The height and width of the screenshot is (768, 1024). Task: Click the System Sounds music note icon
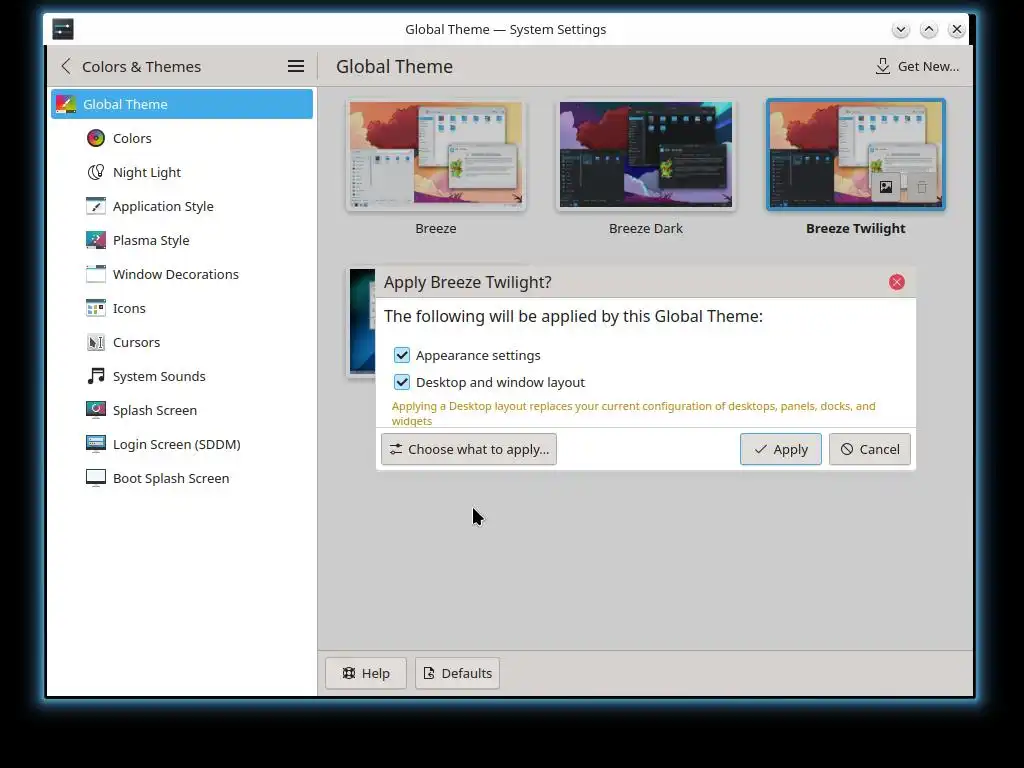tap(96, 376)
